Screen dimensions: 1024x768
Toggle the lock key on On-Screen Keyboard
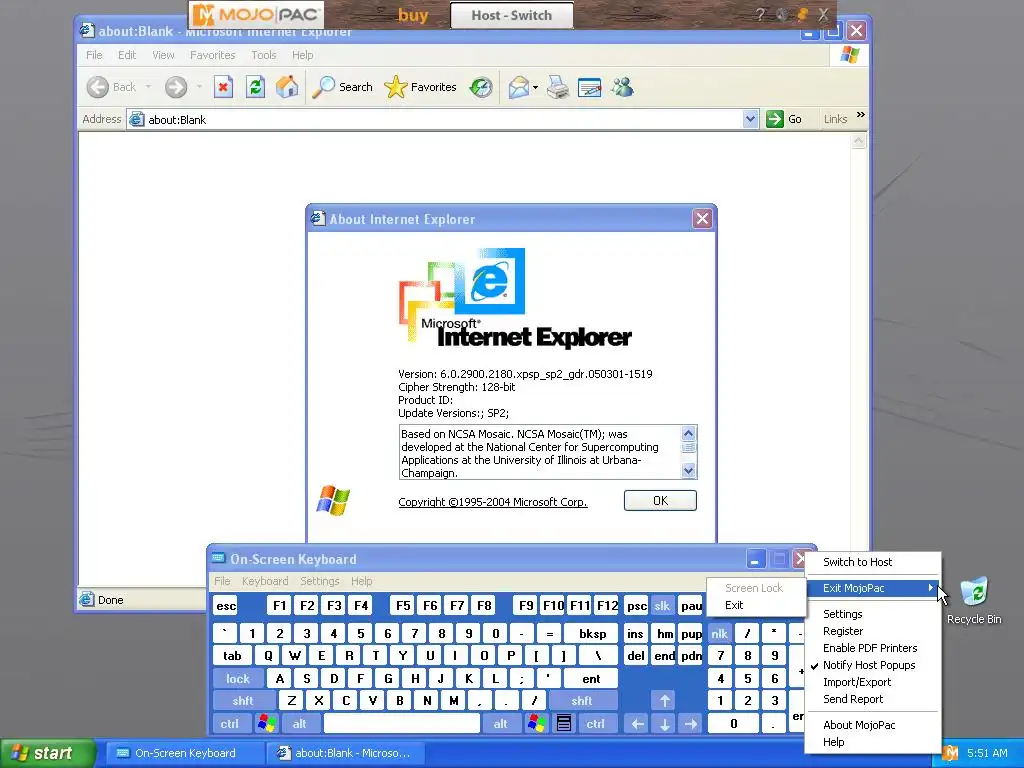coord(238,679)
